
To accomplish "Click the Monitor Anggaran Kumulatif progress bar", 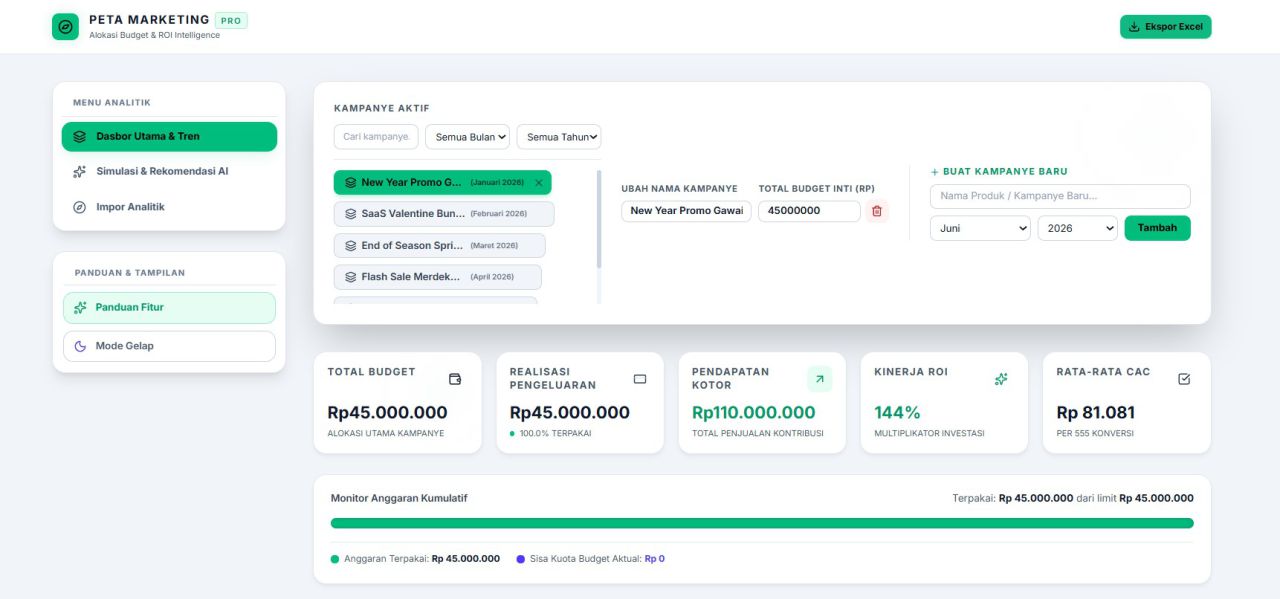I will pos(762,523).
